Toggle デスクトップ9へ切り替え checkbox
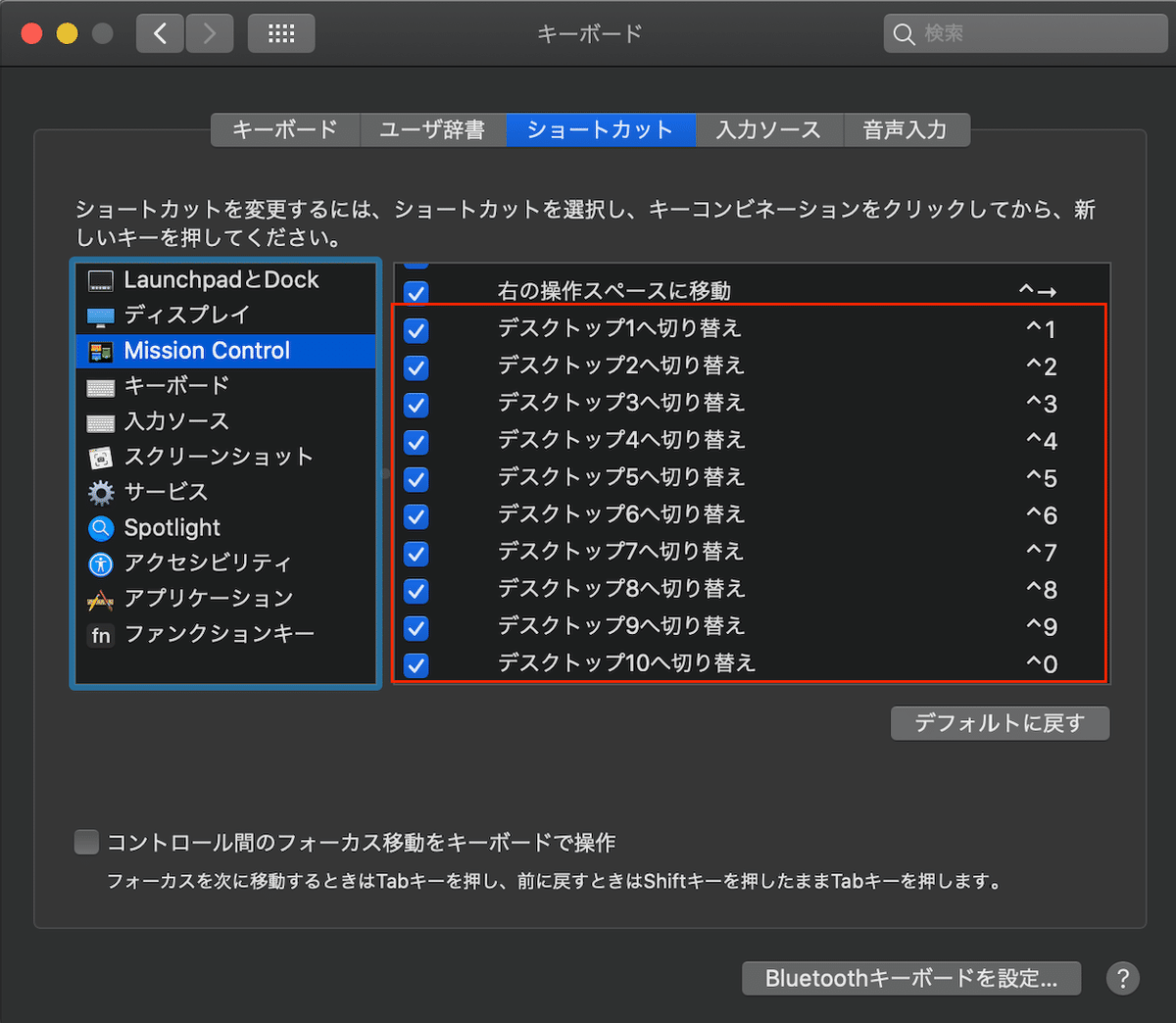Screen dimensions: 1176x1023 point(416,628)
